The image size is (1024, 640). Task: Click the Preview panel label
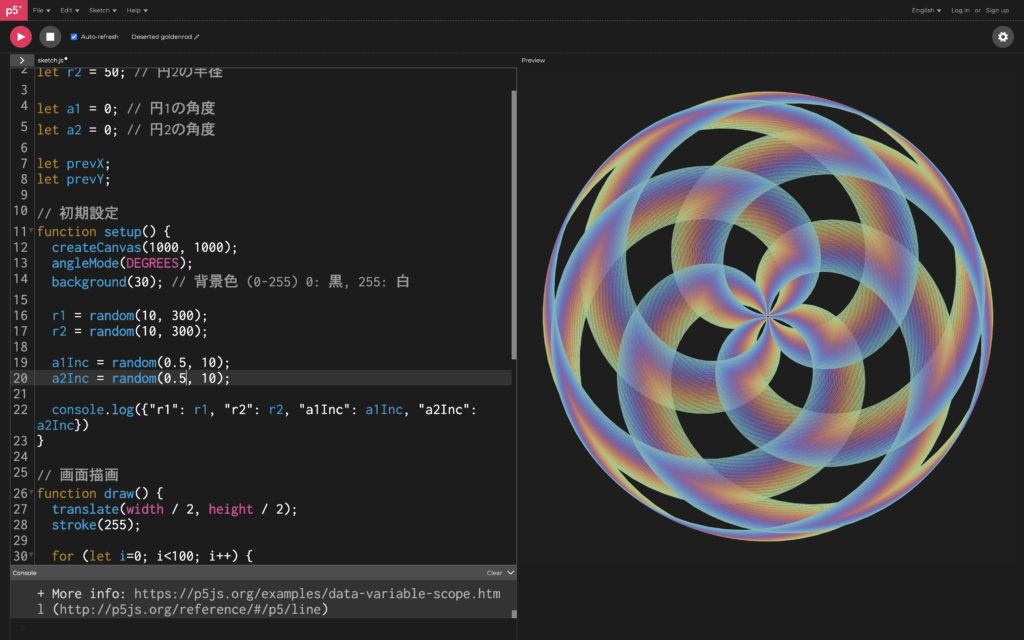pyautogui.click(x=533, y=60)
